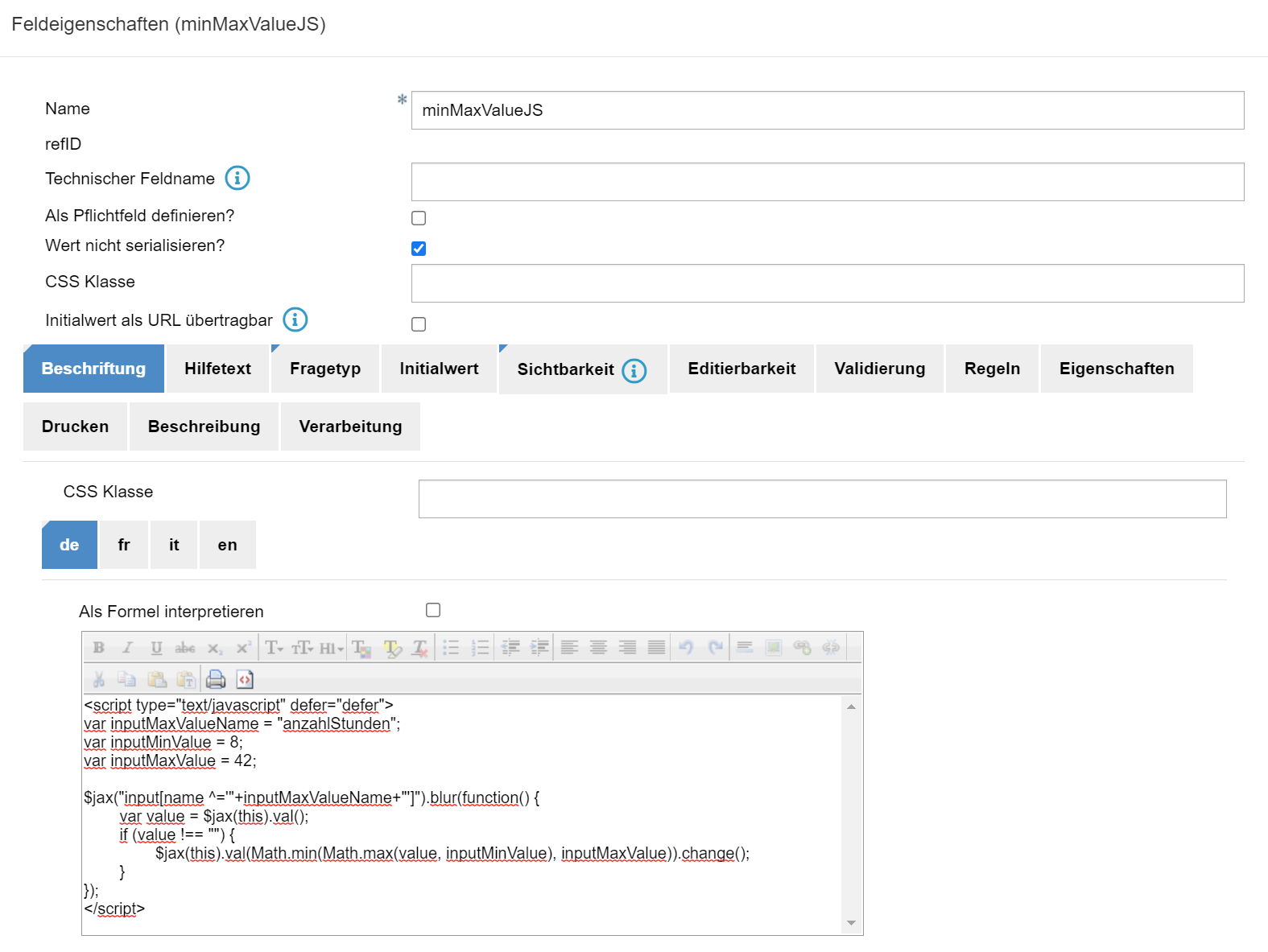The height and width of the screenshot is (952, 1268).
Task: Click the insert link icon
Action: pyautogui.click(x=802, y=648)
